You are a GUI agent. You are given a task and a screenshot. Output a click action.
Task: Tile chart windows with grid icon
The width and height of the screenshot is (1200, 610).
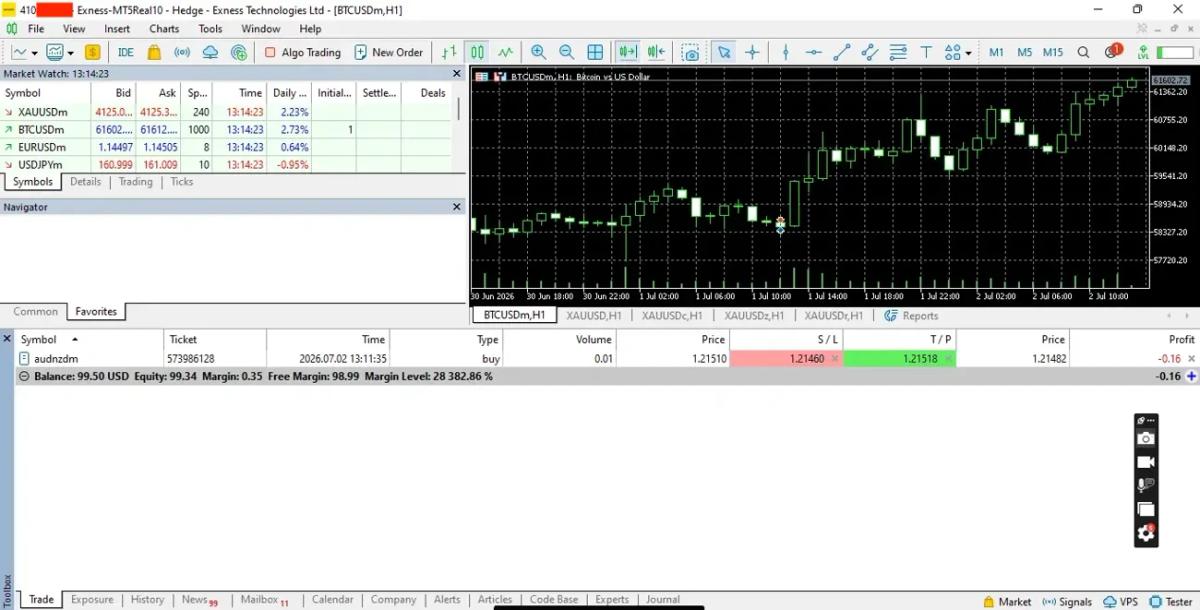point(595,52)
